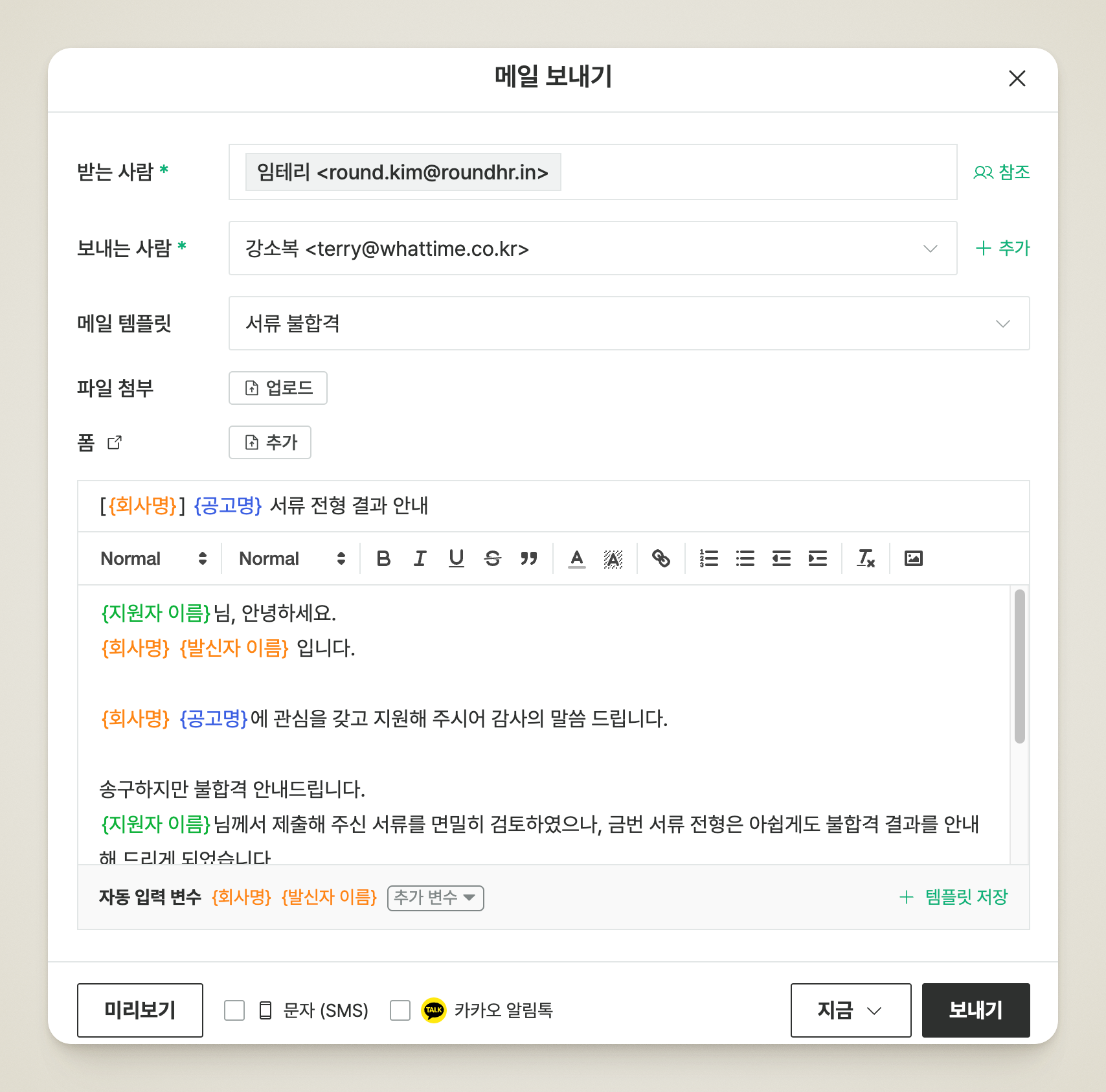Open the 보내는 사람 sender dropdown
Image resolution: width=1106 pixels, height=1092 pixels.
pyautogui.click(x=592, y=249)
